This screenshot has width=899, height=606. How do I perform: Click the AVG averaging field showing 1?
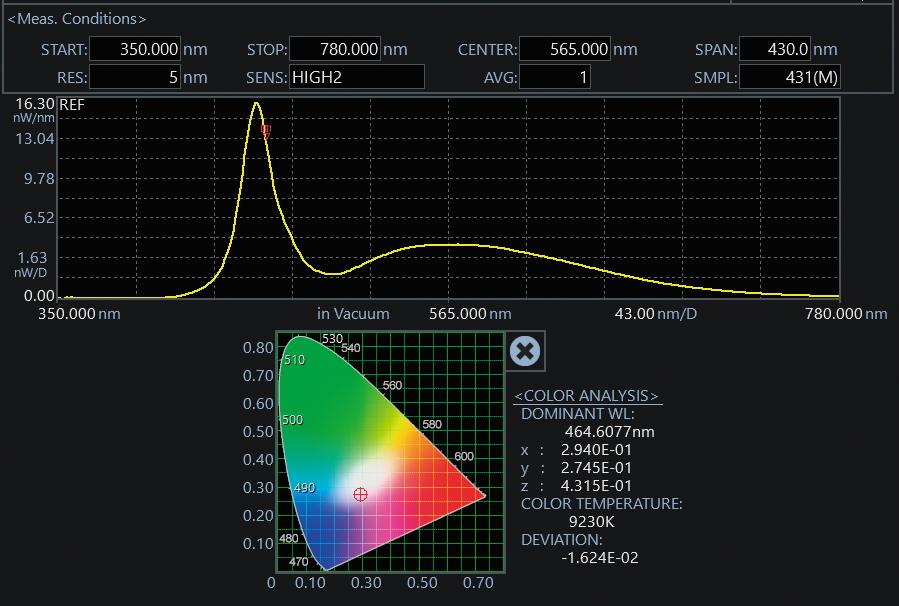click(554, 77)
